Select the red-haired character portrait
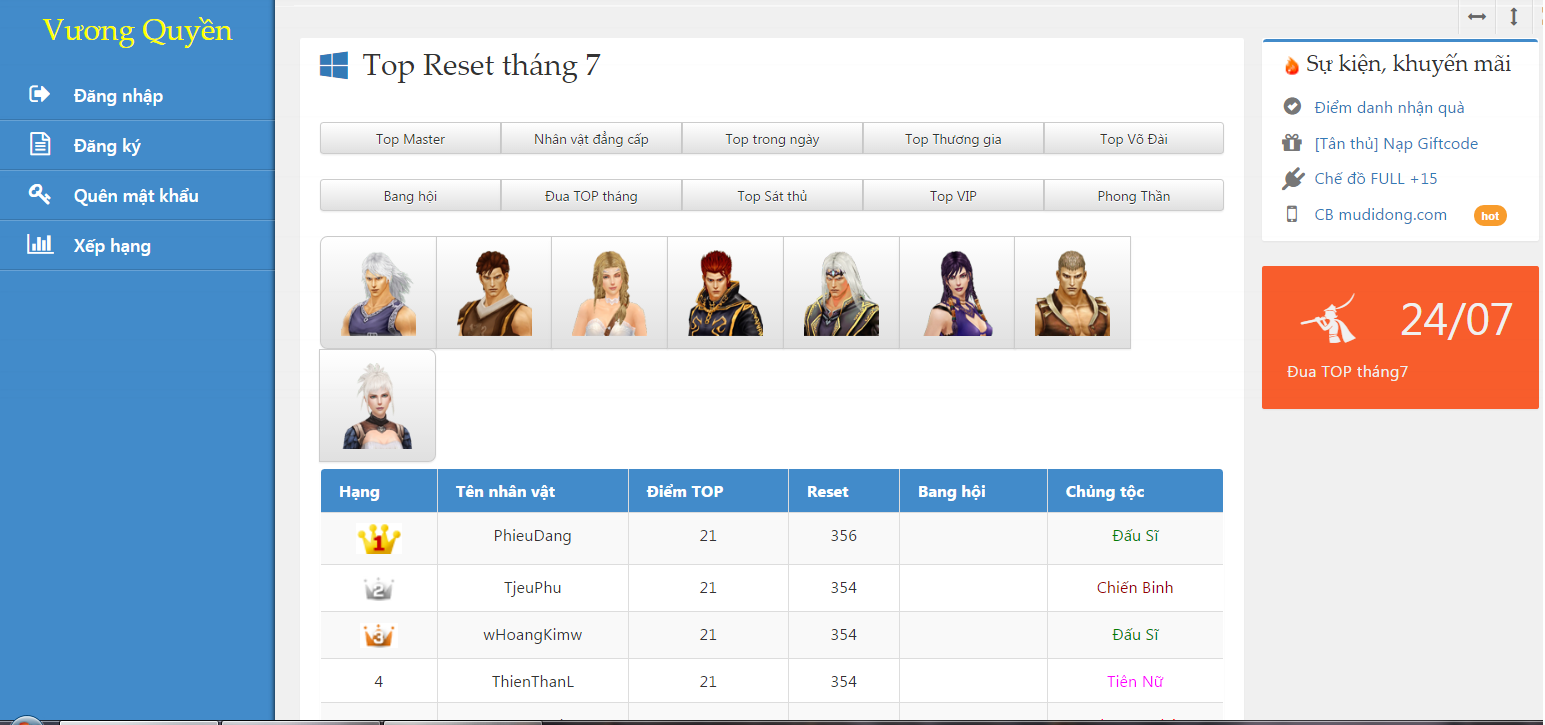The width and height of the screenshot is (1545, 725). [725, 293]
